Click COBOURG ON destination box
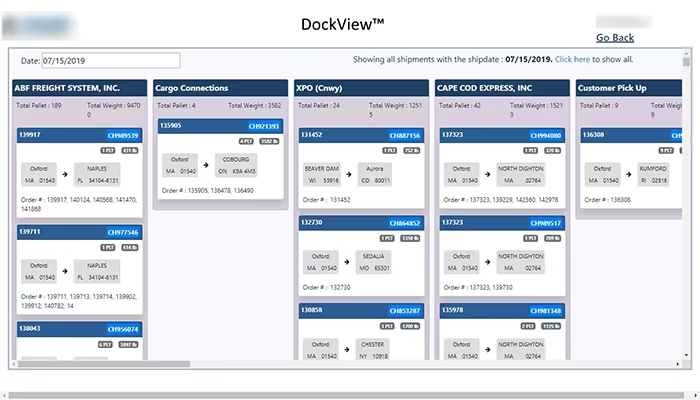This screenshot has height=400, width=700. click(x=236, y=166)
